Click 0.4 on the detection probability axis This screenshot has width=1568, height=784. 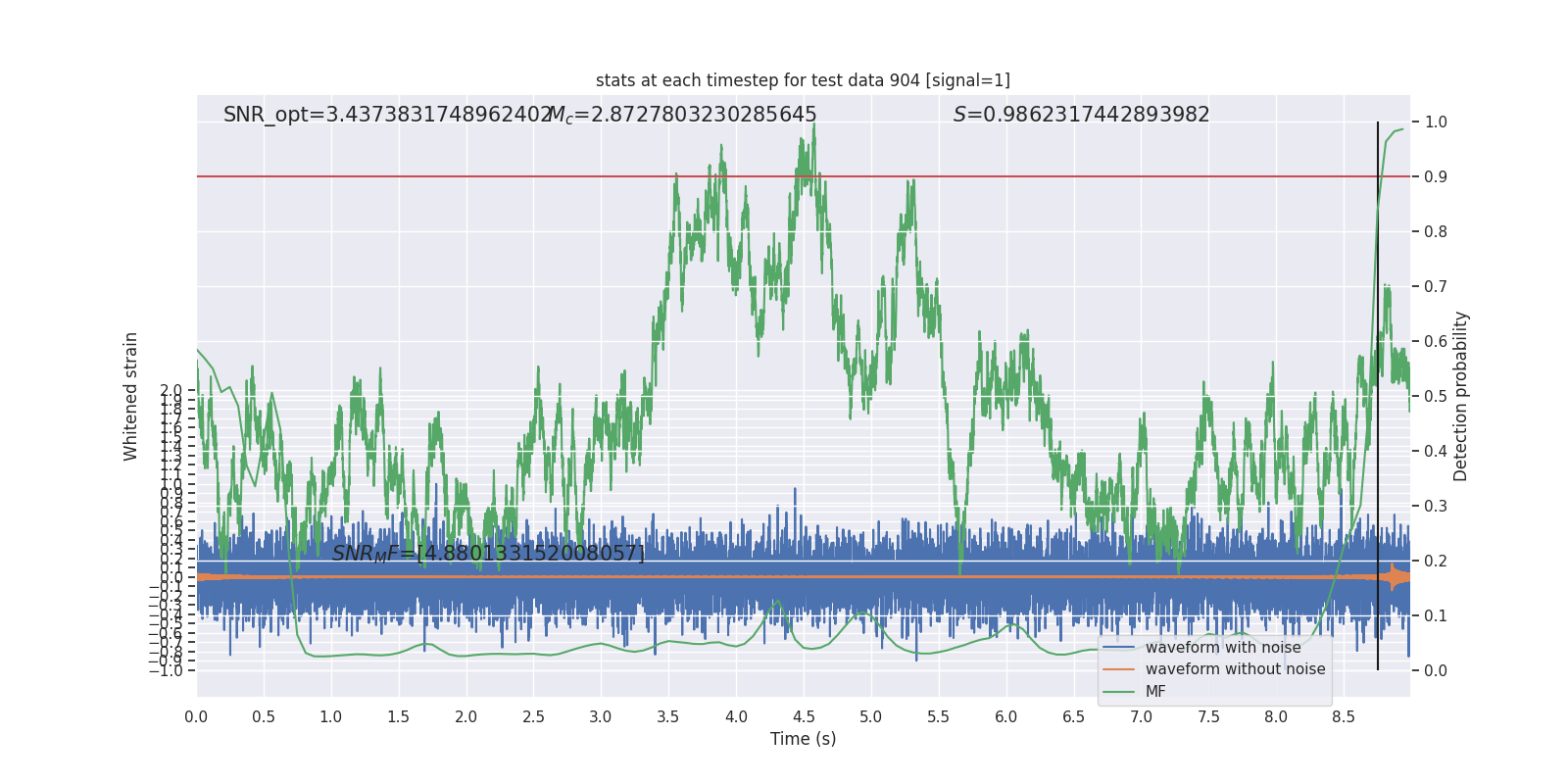tap(1436, 452)
